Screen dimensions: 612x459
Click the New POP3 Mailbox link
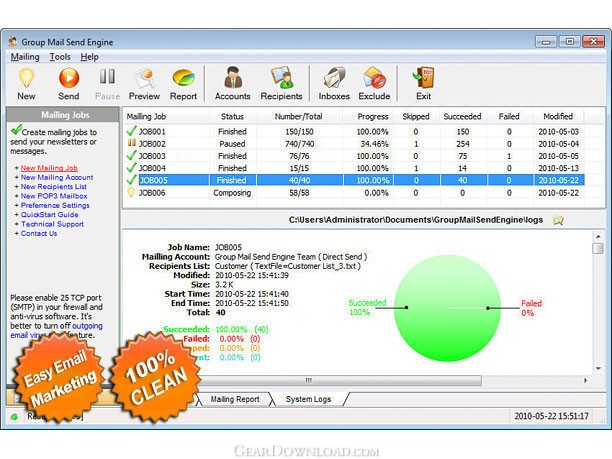54,196
